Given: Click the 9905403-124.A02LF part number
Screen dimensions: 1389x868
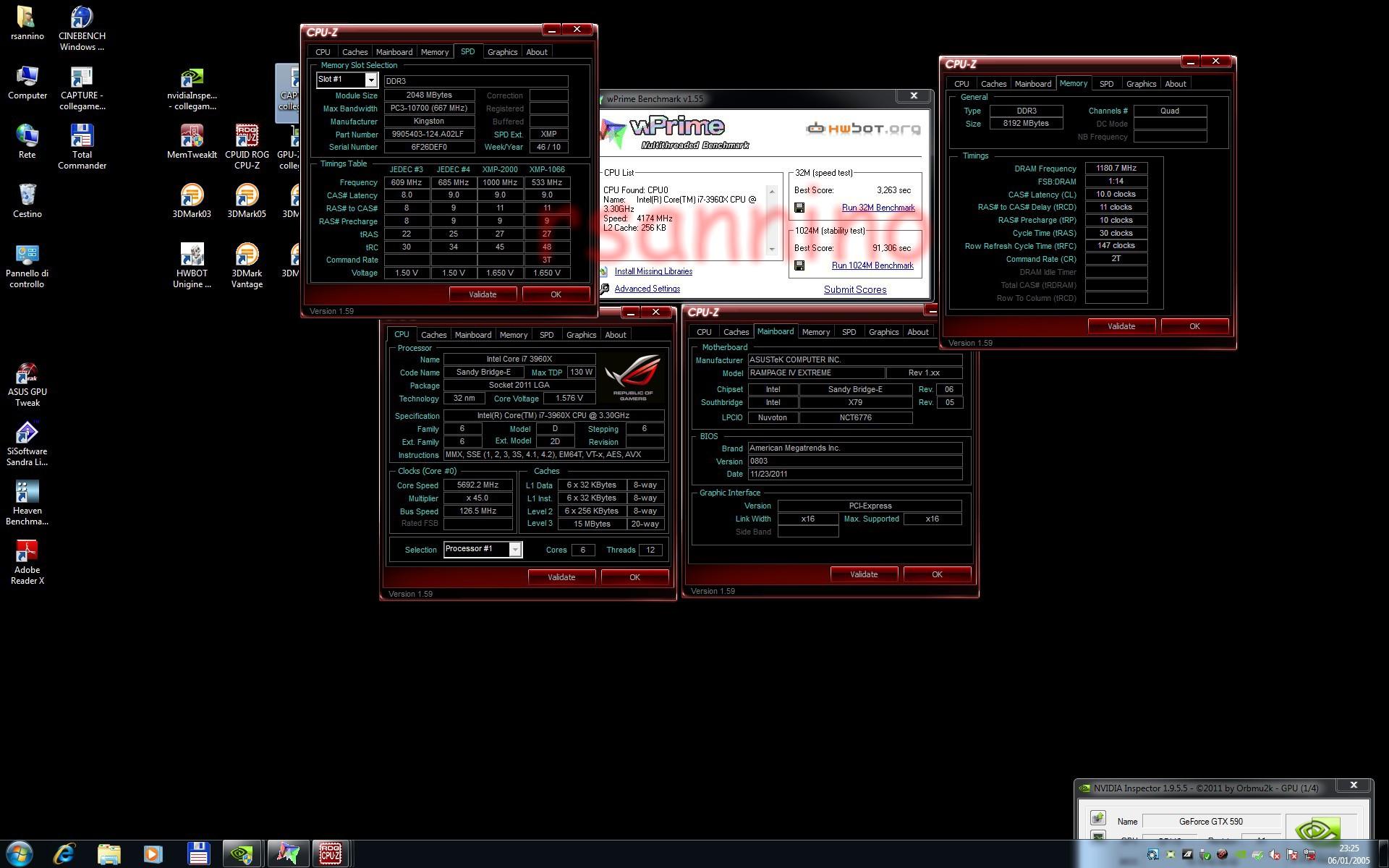Looking at the screenshot, I should pyautogui.click(x=429, y=135).
